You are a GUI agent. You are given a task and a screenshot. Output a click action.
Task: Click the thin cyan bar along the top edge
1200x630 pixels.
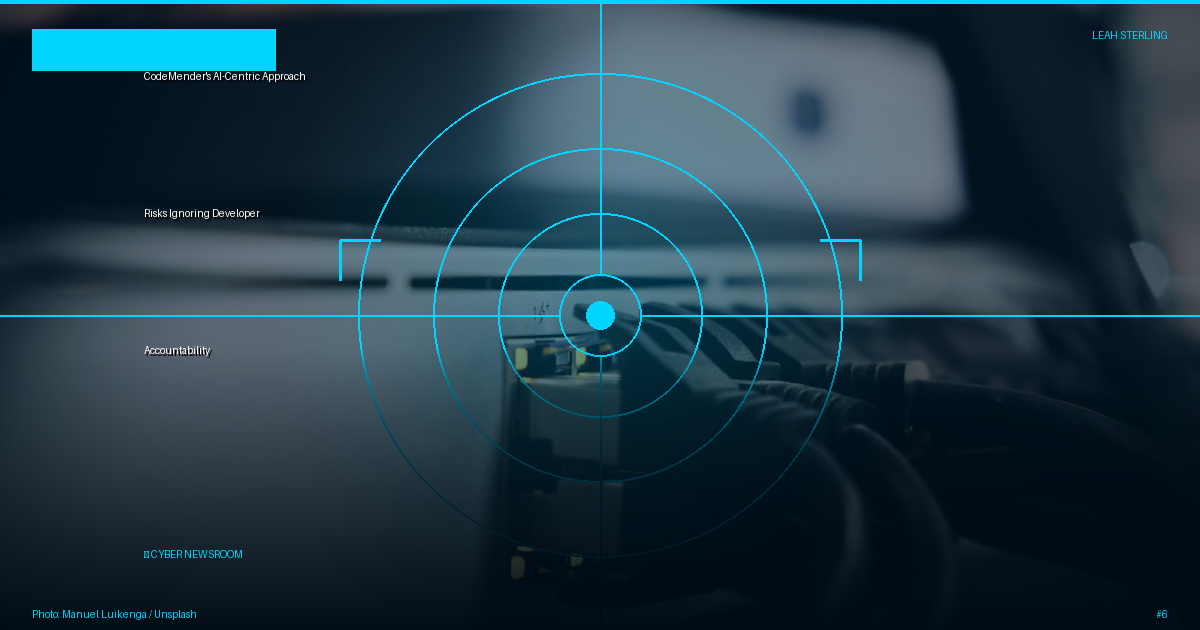tap(600, 2)
